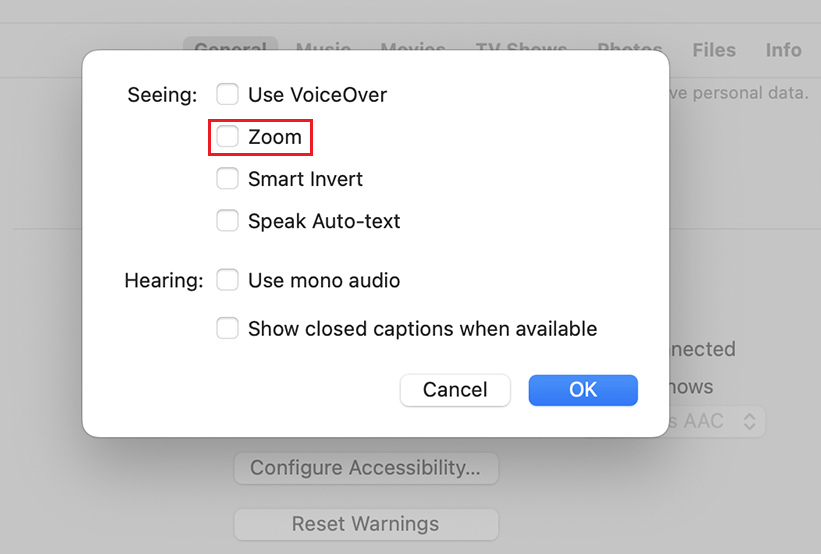The image size is (821, 554).
Task: Click the Seeing section label
Action: coord(162,95)
